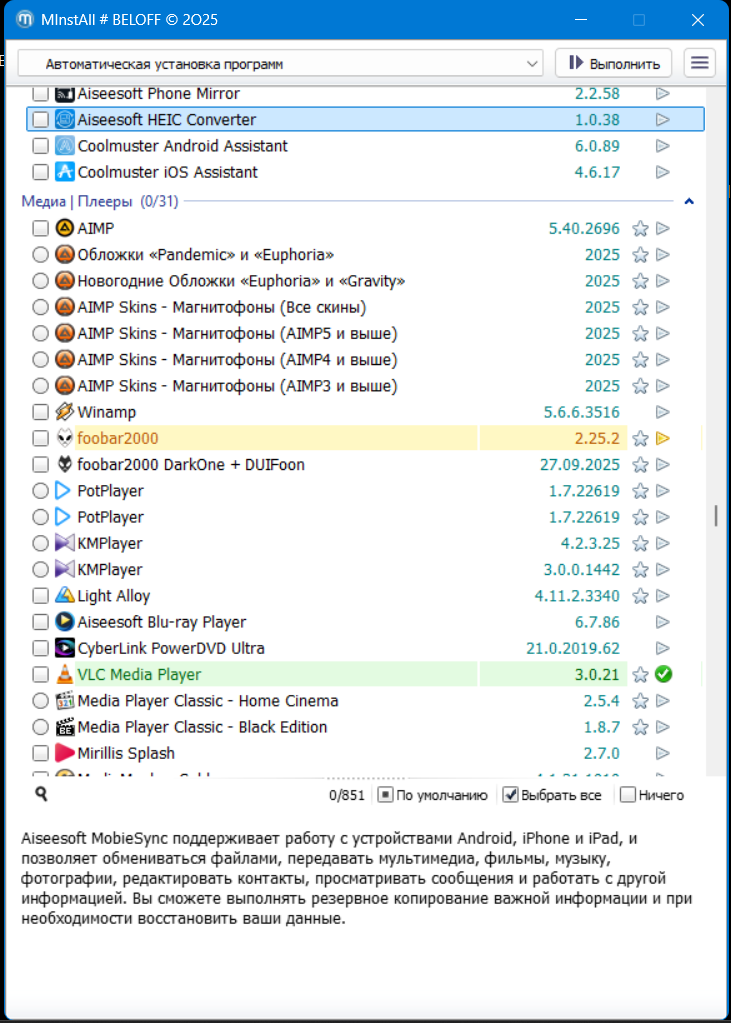This screenshot has width=731, height=1023.
Task: Select the Mirillis Splash list entry
Action: pyautogui.click(x=126, y=753)
